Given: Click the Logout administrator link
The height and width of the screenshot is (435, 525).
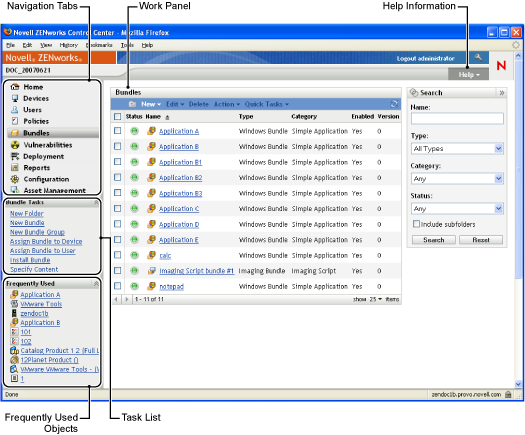Looking at the screenshot, I should (x=425, y=58).
